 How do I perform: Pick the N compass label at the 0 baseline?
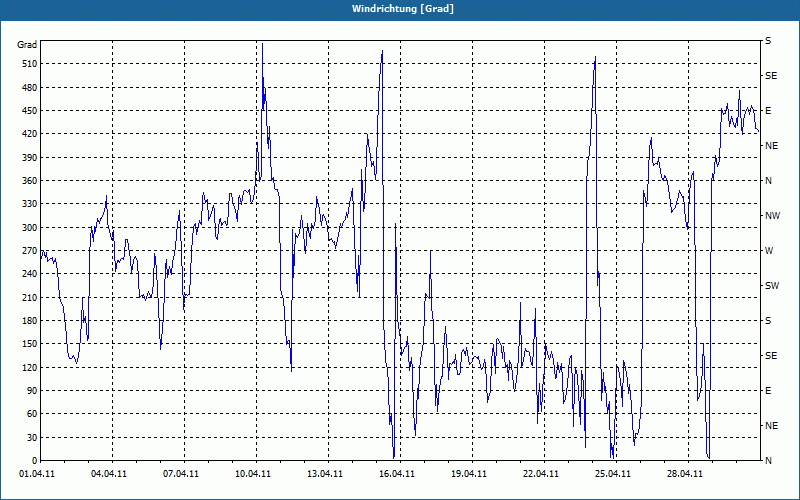click(768, 461)
